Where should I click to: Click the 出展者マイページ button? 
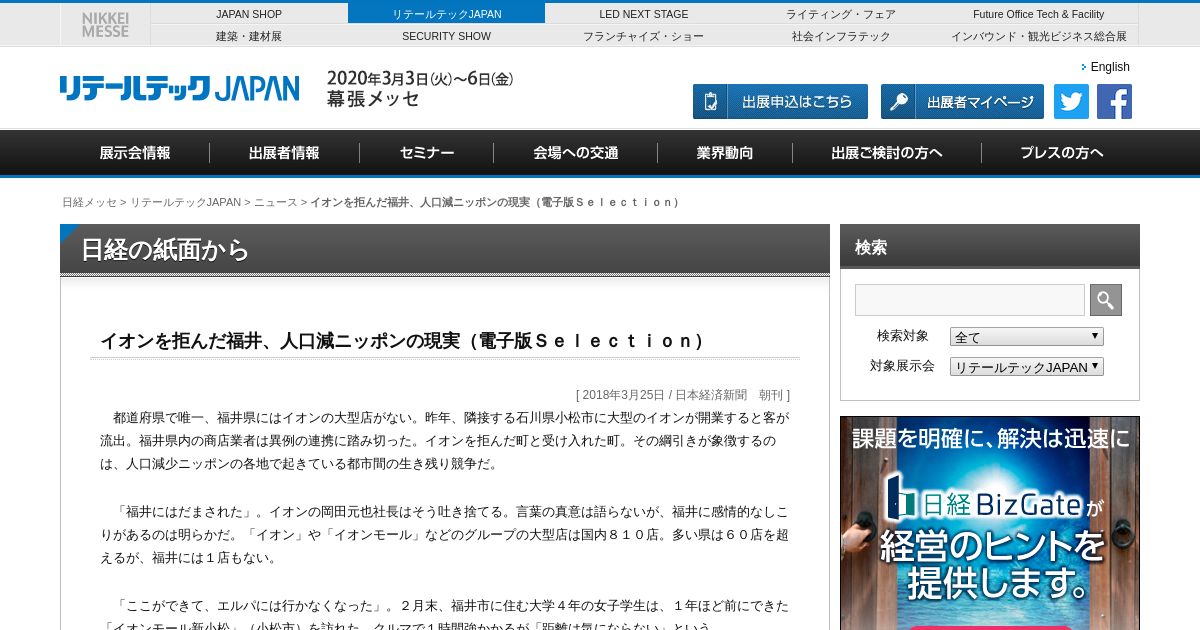click(962, 101)
